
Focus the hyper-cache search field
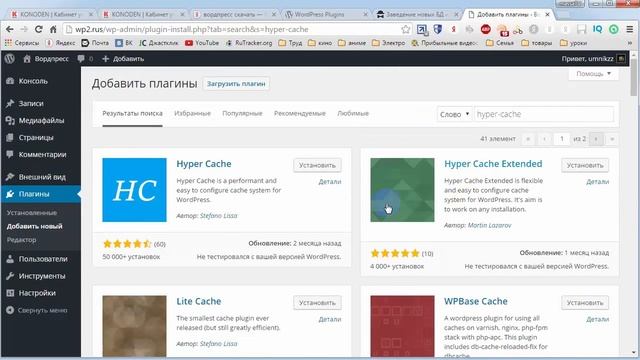pos(544,114)
